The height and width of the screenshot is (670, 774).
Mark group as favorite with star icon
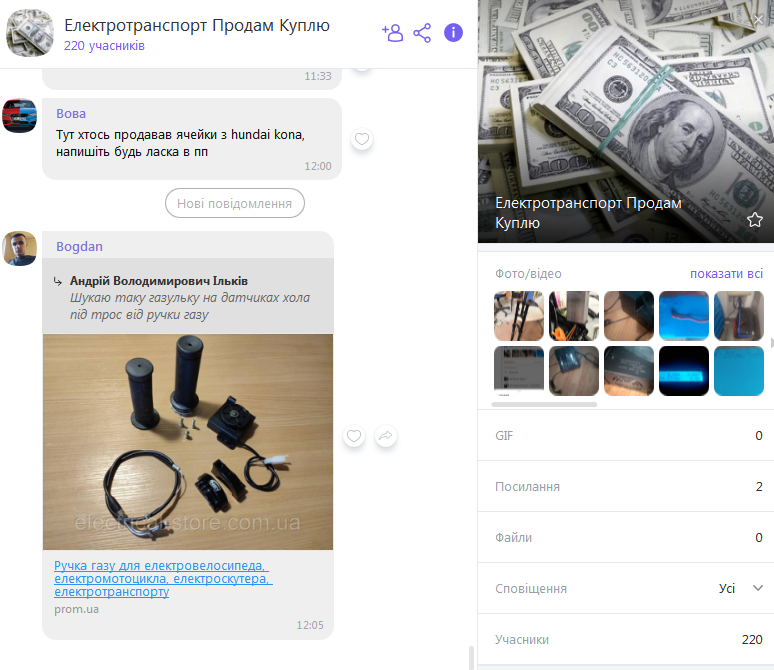pyautogui.click(x=754, y=220)
